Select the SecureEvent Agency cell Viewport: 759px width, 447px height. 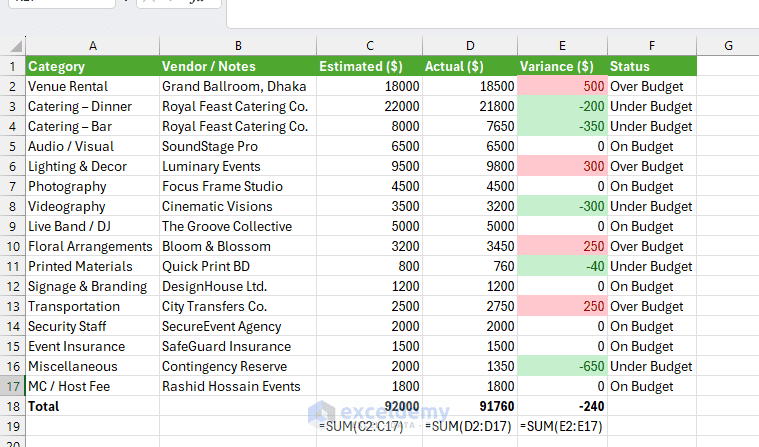point(238,326)
